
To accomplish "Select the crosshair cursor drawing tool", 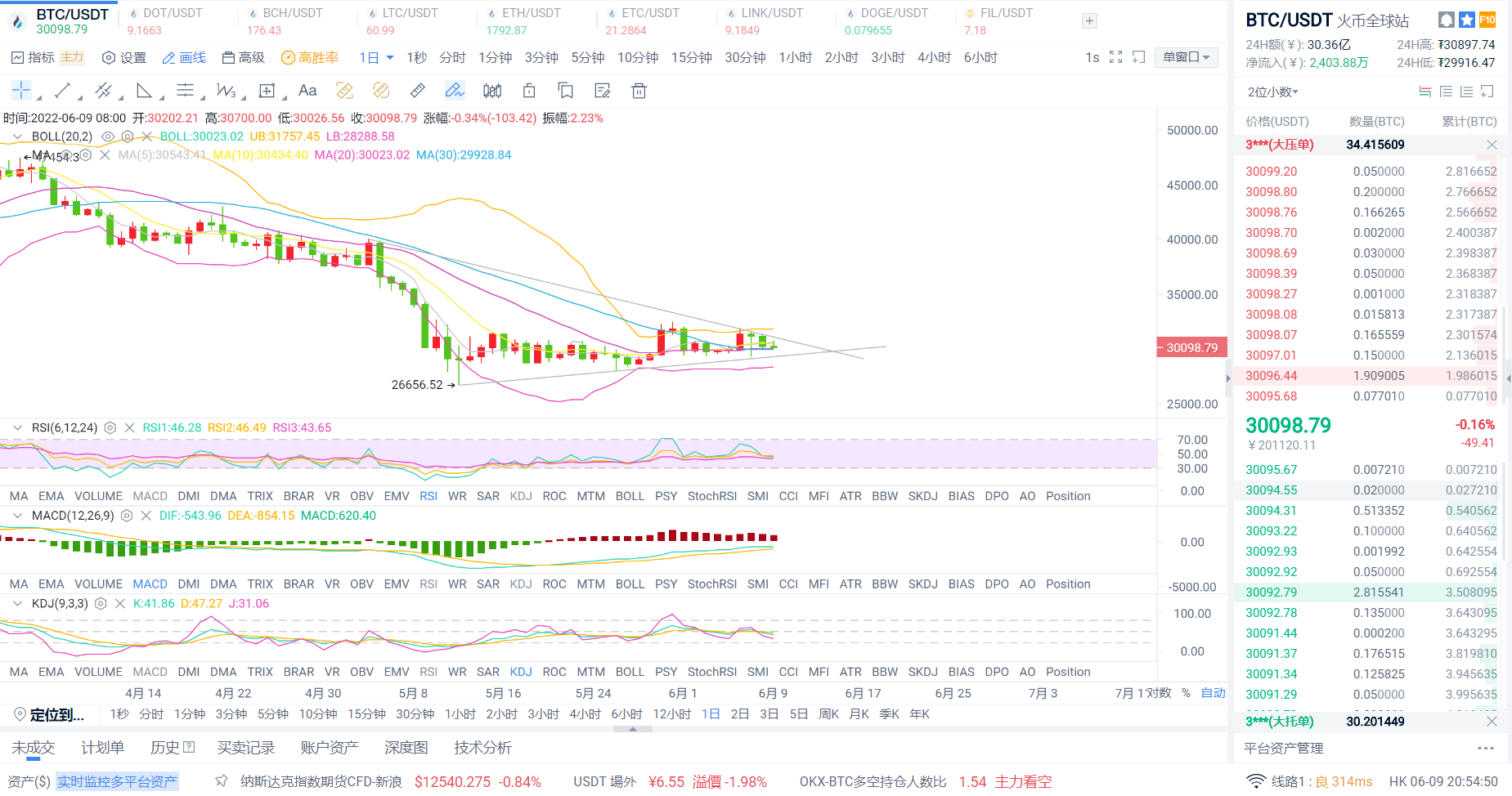I will [21, 91].
